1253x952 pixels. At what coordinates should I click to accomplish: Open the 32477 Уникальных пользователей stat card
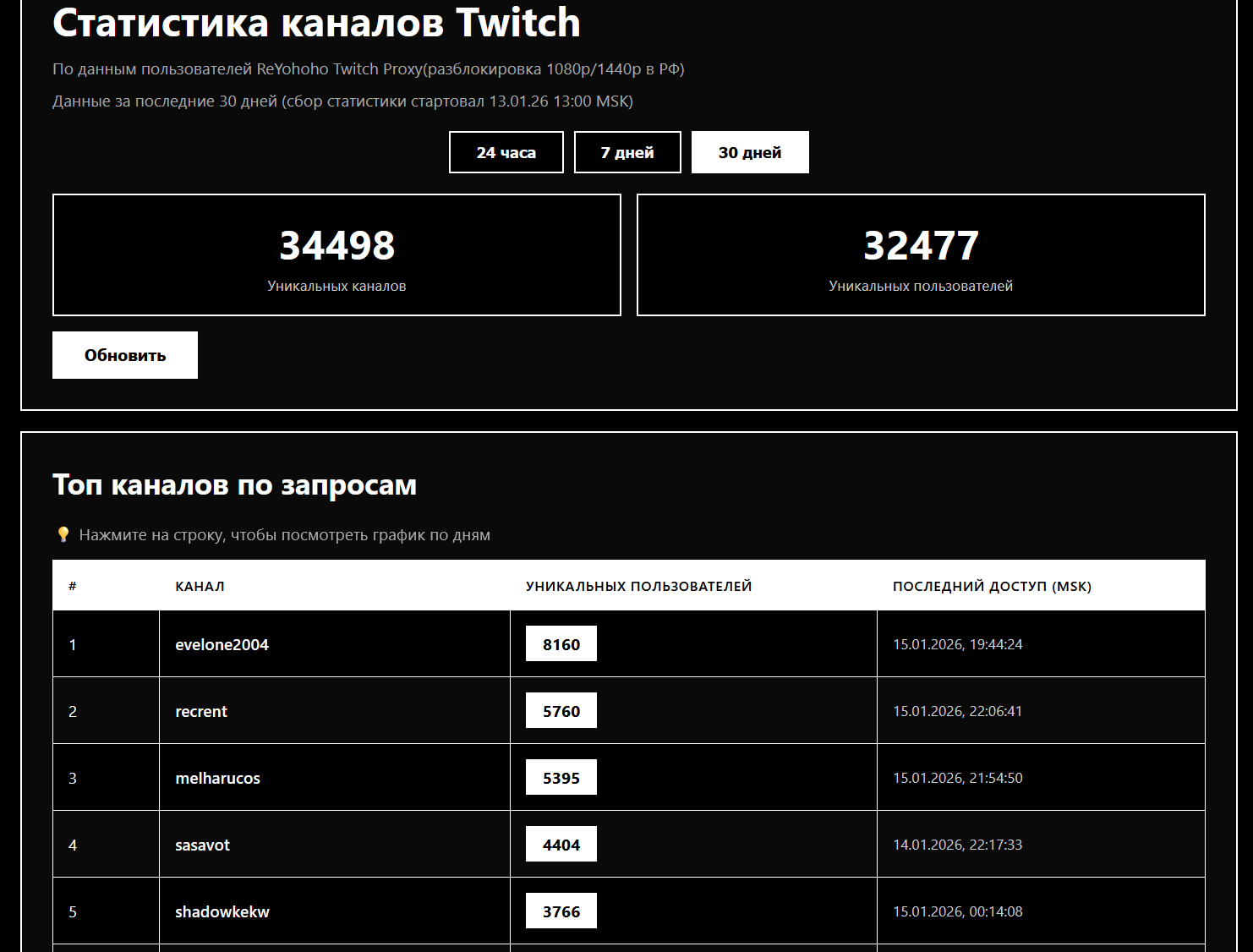(921, 255)
